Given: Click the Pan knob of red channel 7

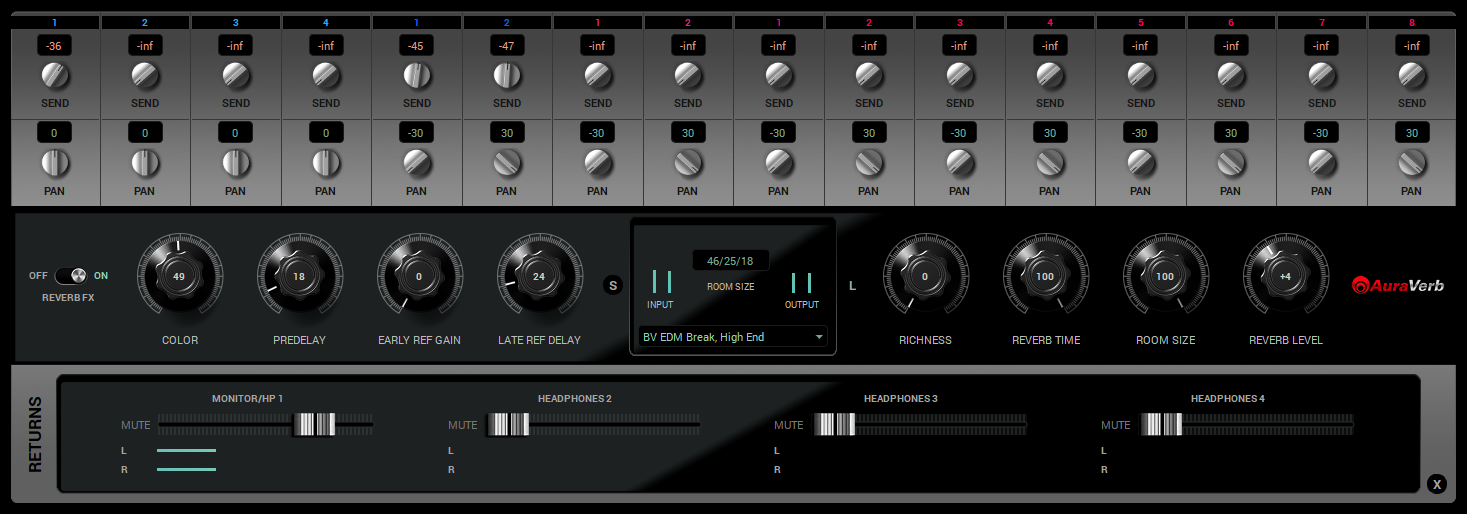Looking at the screenshot, I should (1322, 163).
